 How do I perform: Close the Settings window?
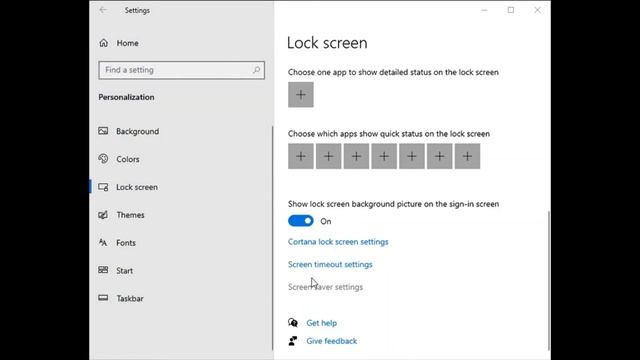tap(537, 10)
